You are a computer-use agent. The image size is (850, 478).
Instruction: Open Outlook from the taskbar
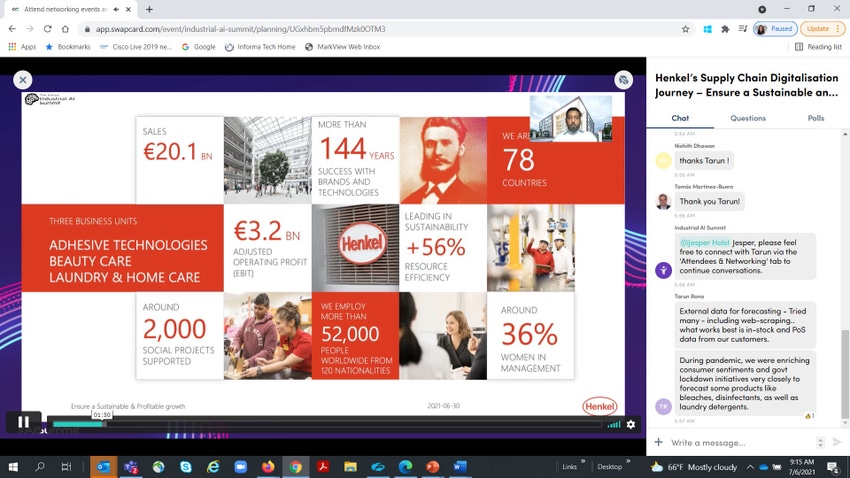coord(103,467)
